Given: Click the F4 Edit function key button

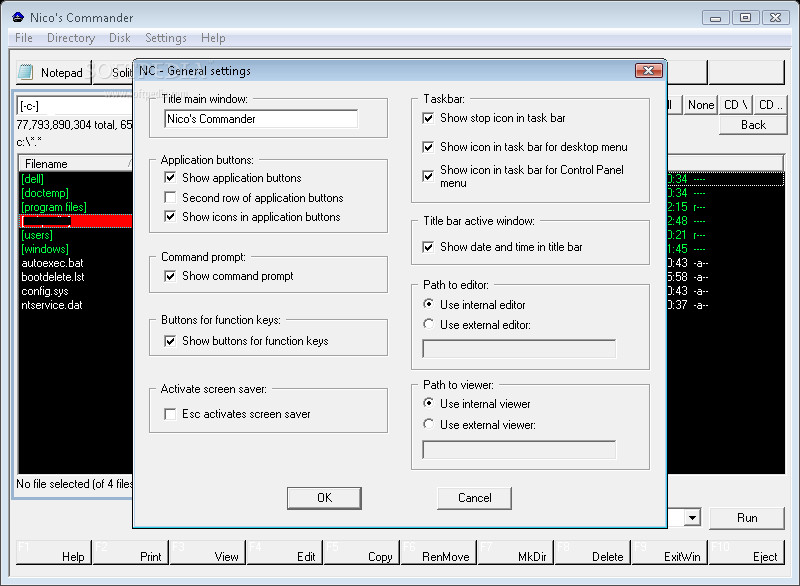Looking at the screenshot, I should click(285, 552).
